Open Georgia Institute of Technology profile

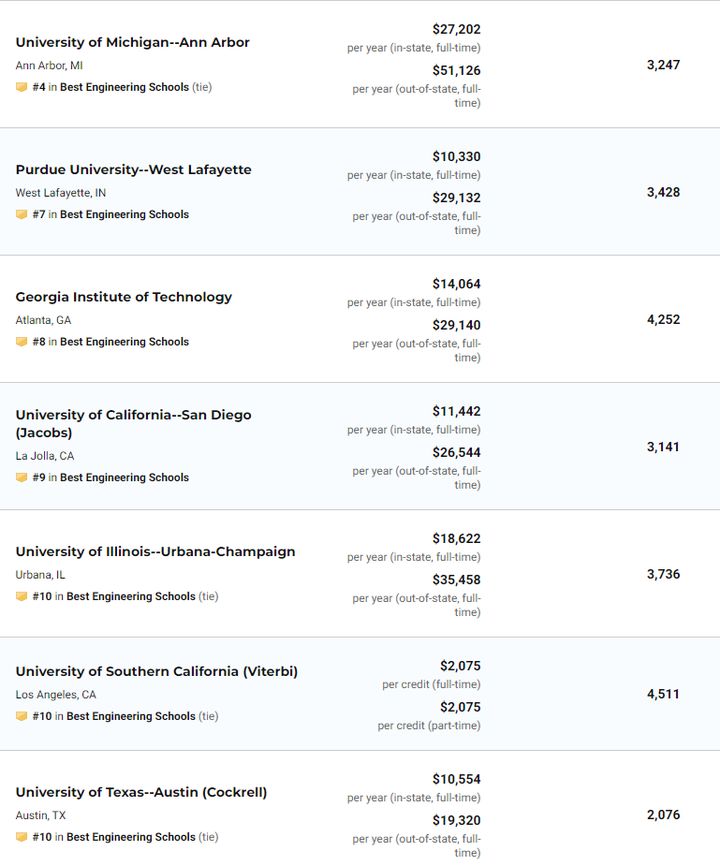click(x=123, y=297)
